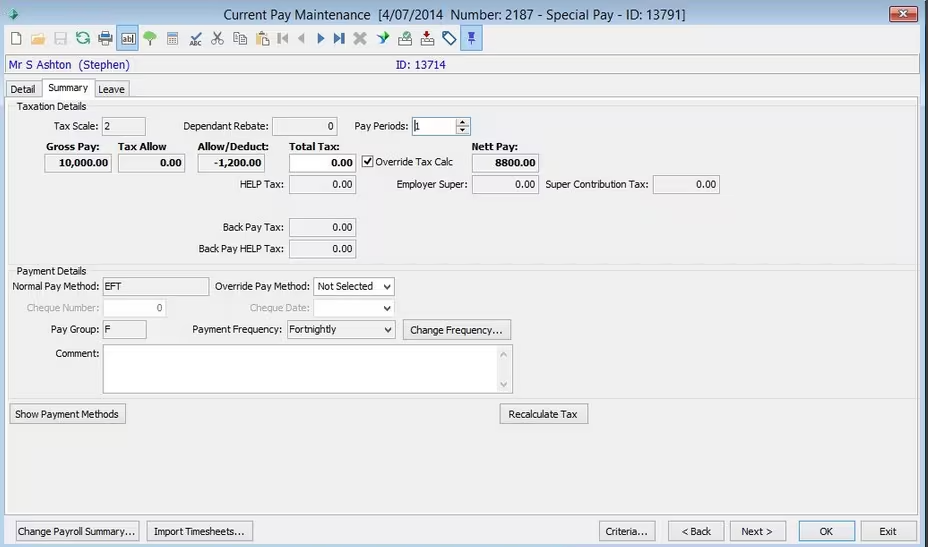Click the Import Timesheets... button

[199, 531]
